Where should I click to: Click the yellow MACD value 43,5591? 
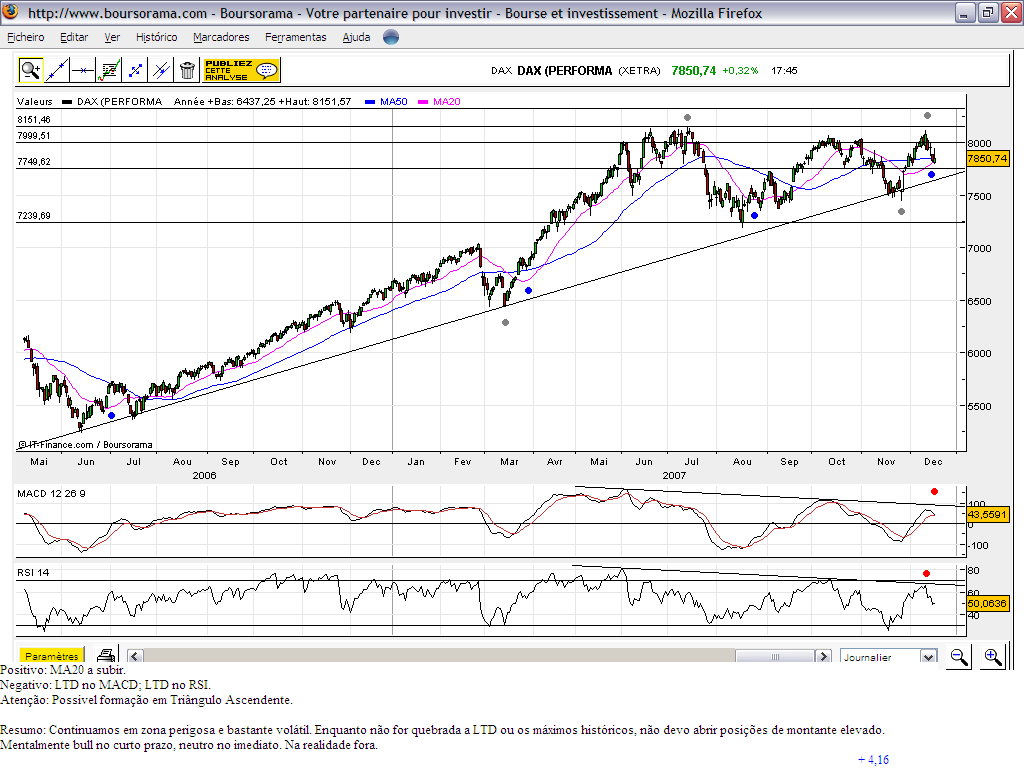pyautogui.click(x=987, y=515)
